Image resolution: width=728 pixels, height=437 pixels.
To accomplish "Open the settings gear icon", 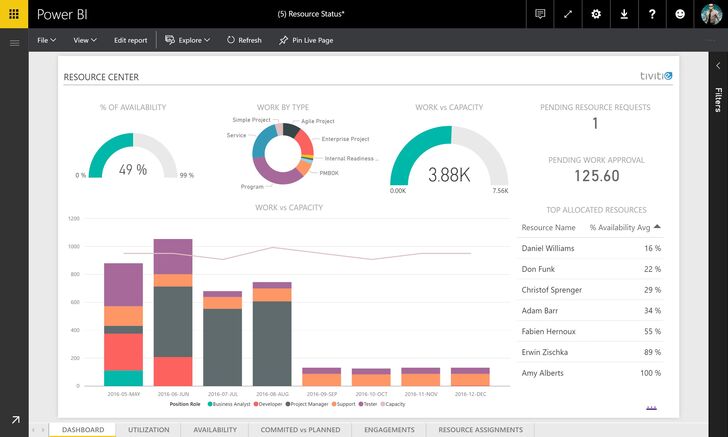I will coord(596,14).
